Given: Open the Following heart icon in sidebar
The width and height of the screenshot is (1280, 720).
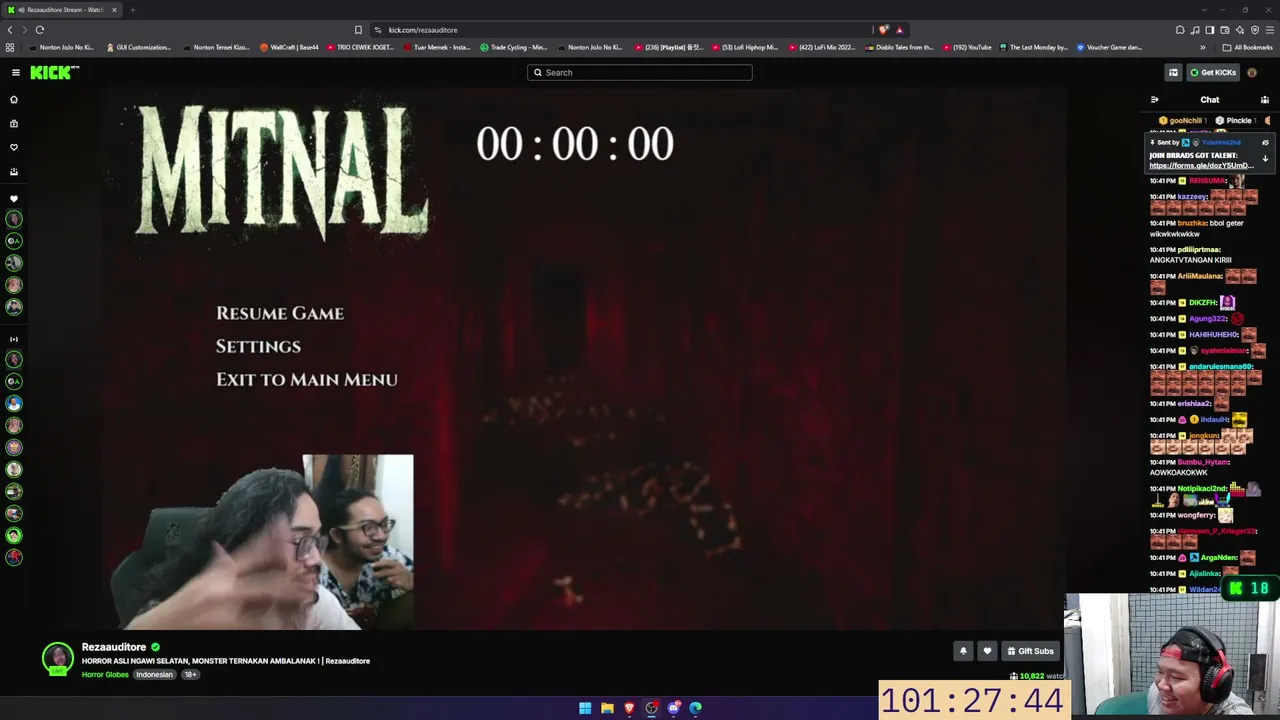Looking at the screenshot, I should [14, 147].
